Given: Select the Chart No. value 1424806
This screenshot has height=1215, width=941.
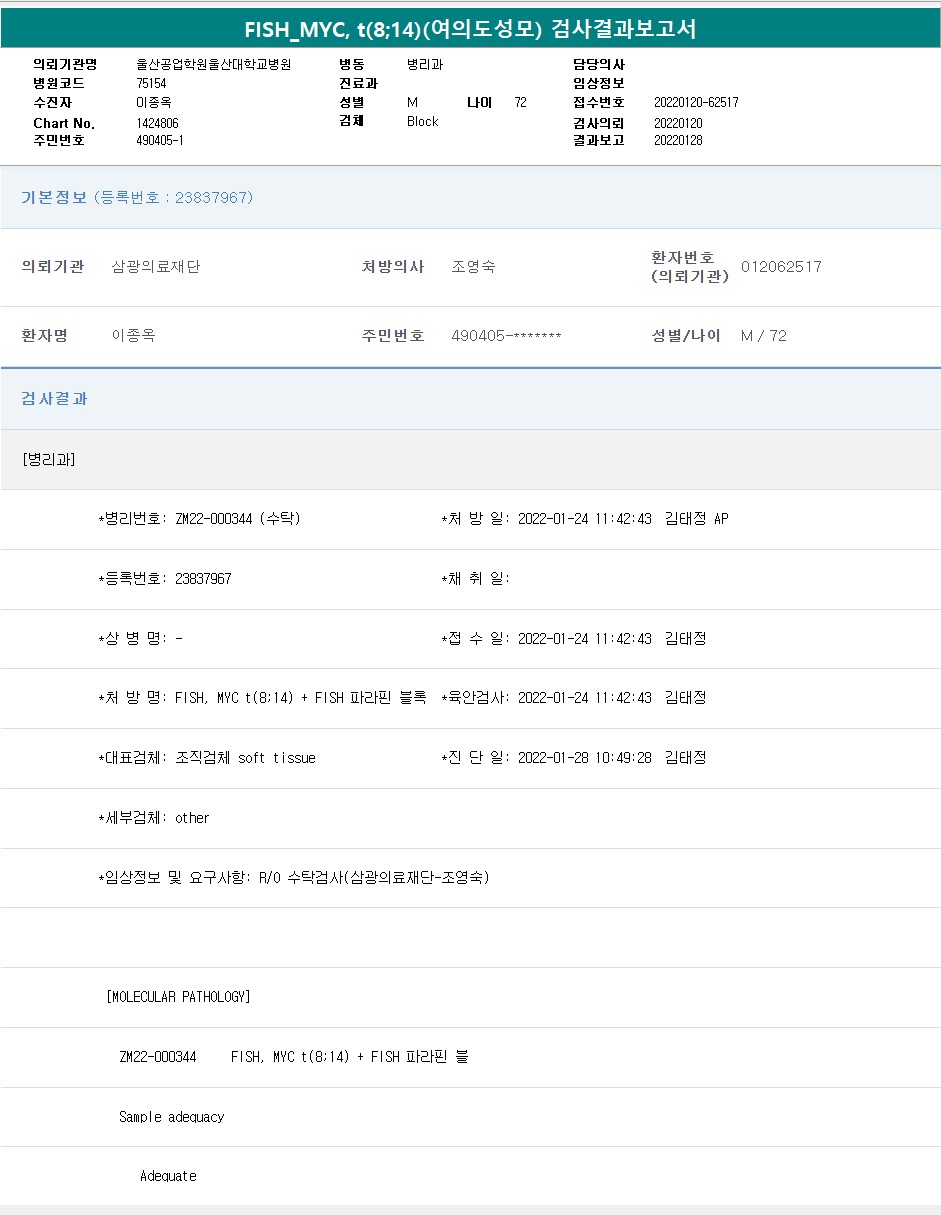Looking at the screenshot, I should (x=157, y=123).
